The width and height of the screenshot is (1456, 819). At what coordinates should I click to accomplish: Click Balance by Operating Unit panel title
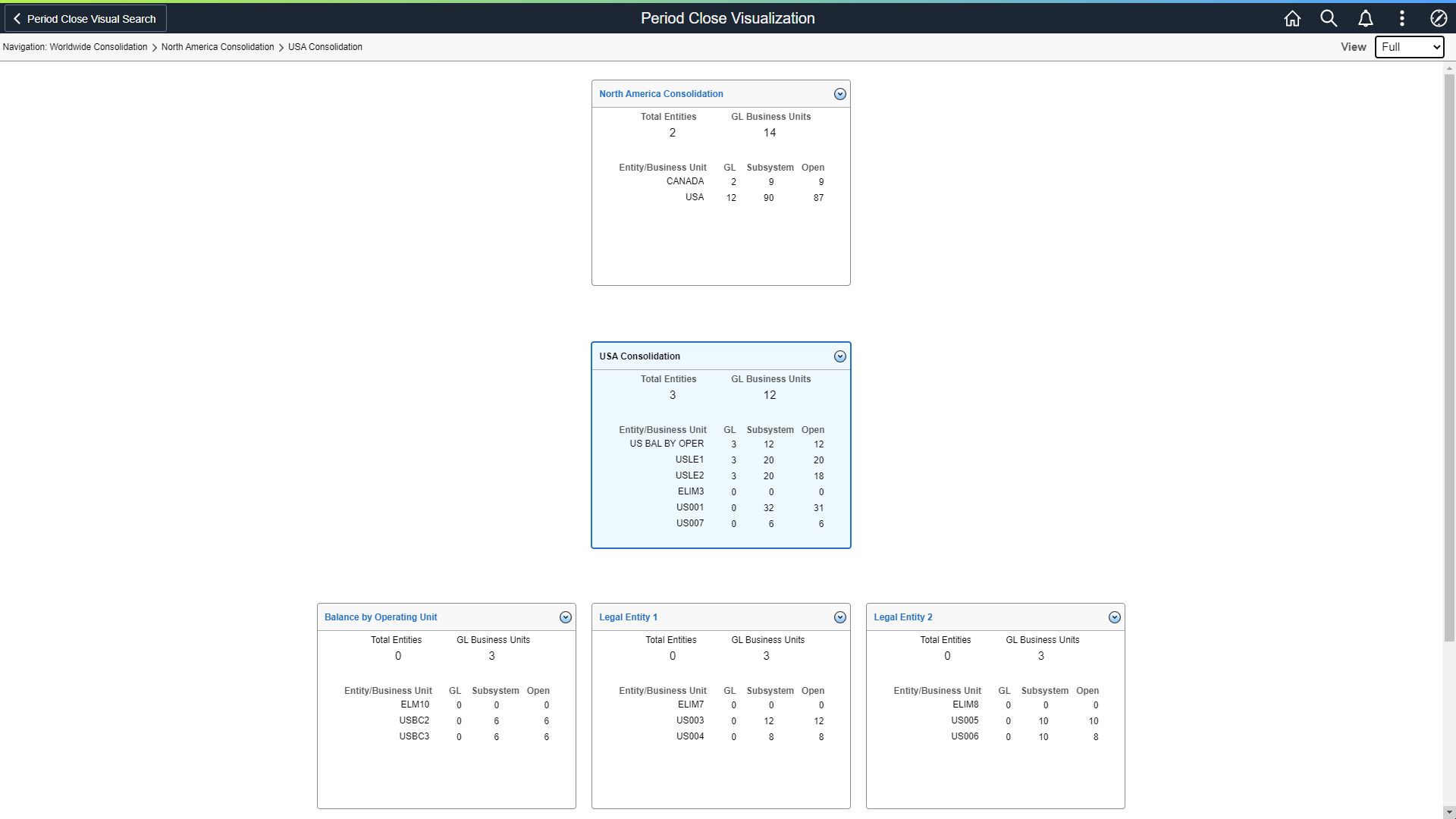(380, 616)
